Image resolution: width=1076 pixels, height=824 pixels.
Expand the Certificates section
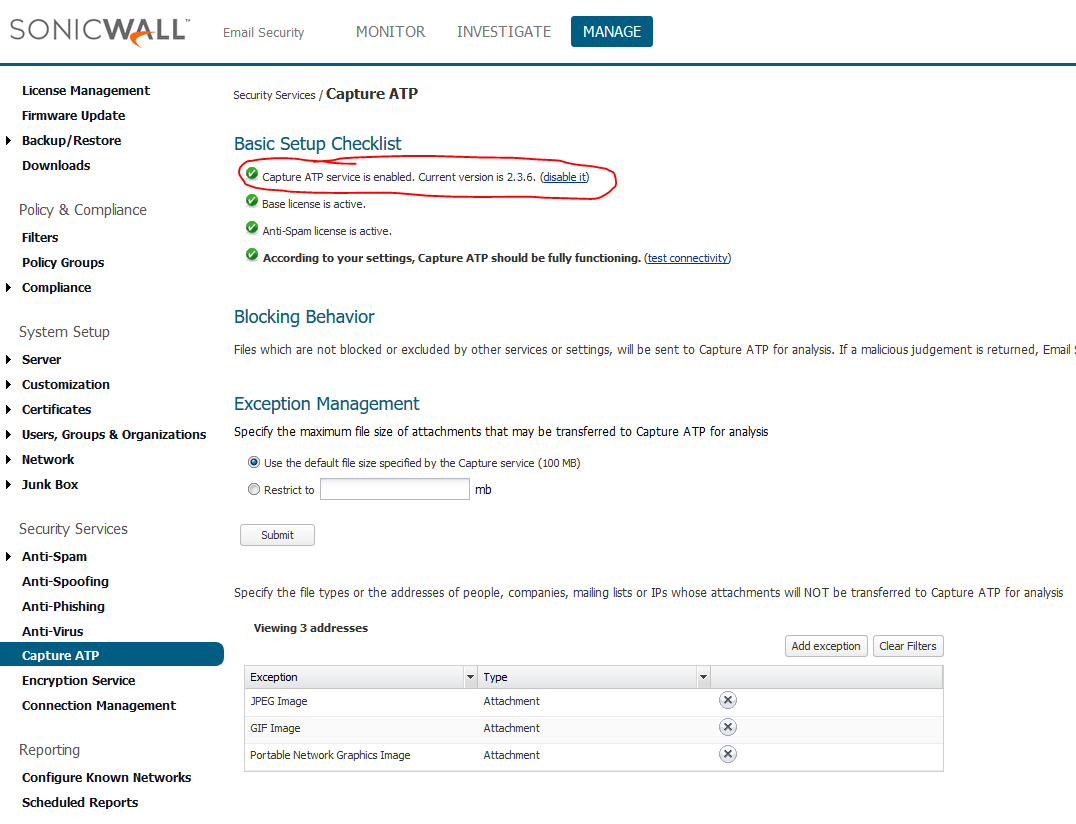tap(8, 410)
